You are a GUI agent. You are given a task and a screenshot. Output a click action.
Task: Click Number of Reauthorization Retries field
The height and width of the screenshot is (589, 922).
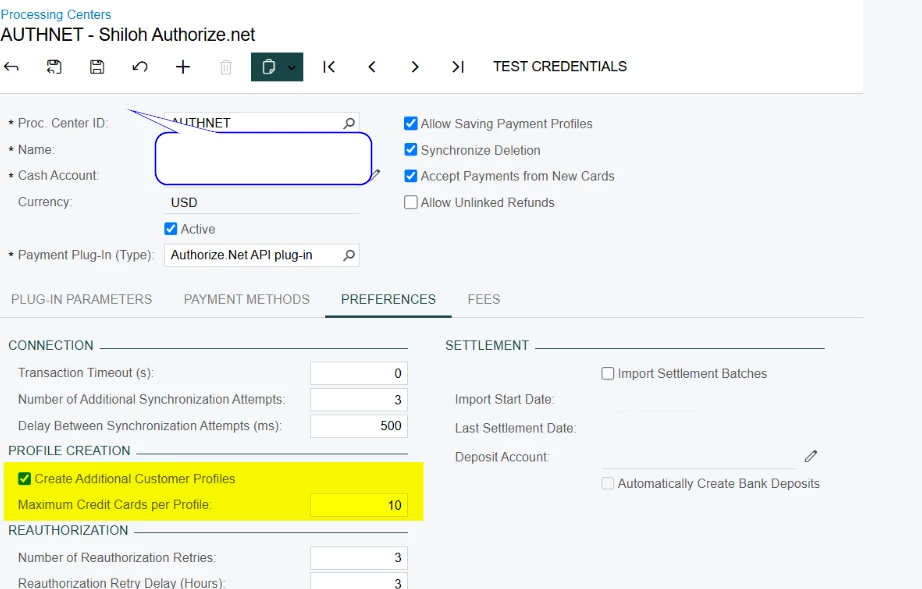359,557
